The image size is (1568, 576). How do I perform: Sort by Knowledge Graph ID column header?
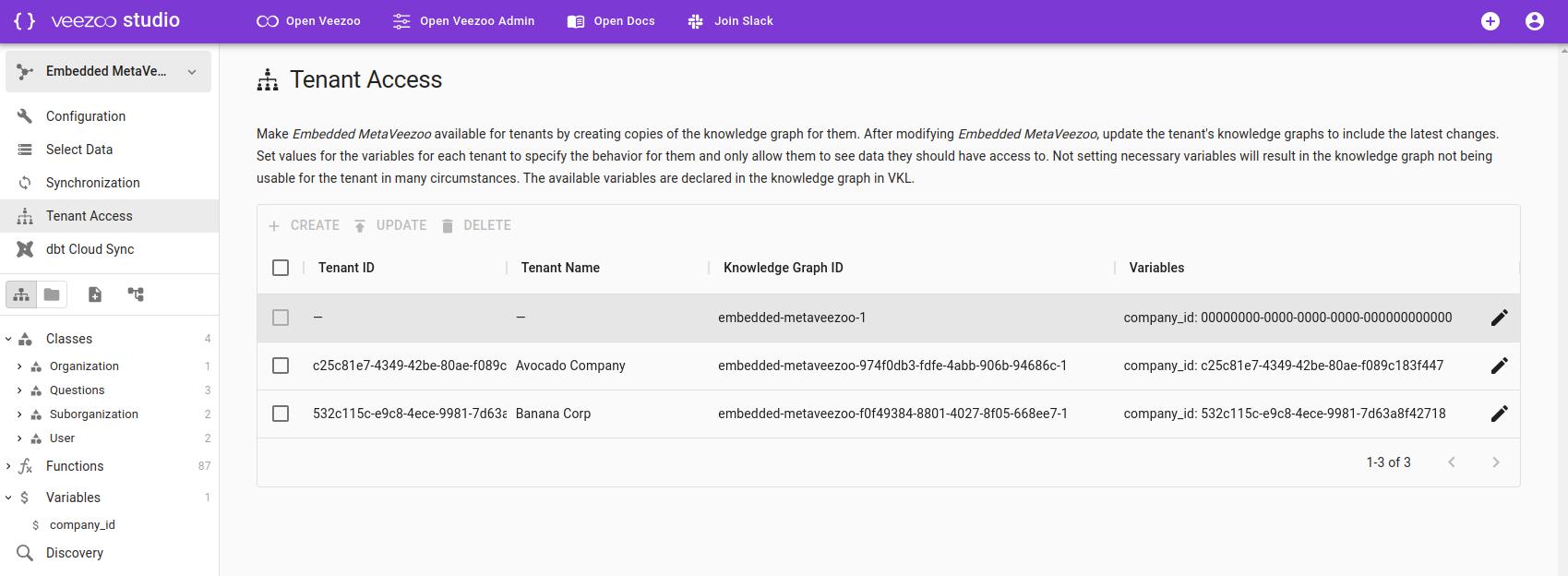pyautogui.click(x=784, y=268)
